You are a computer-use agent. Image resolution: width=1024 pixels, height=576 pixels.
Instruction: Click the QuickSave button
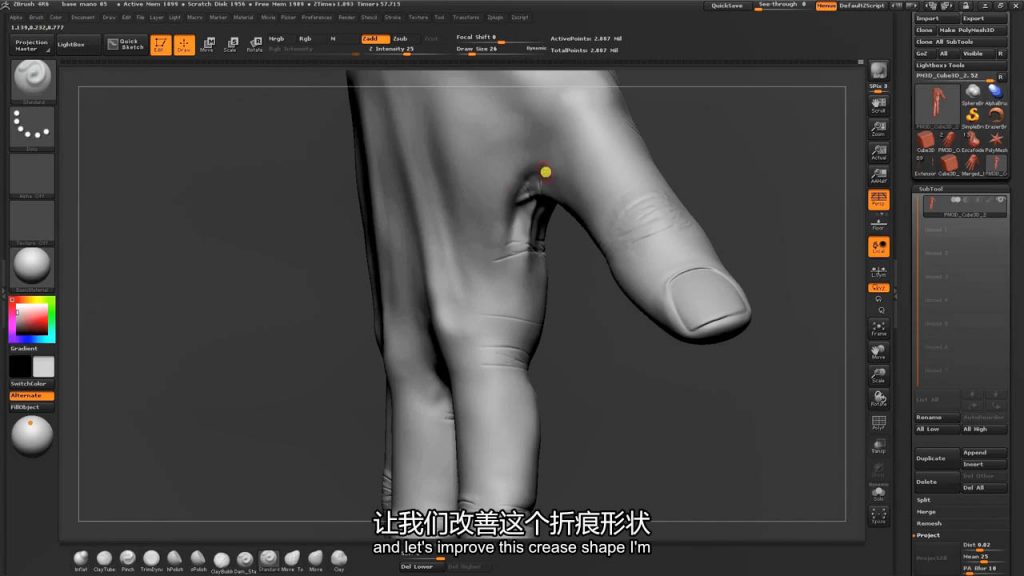pyautogui.click(x=726, y=5)
